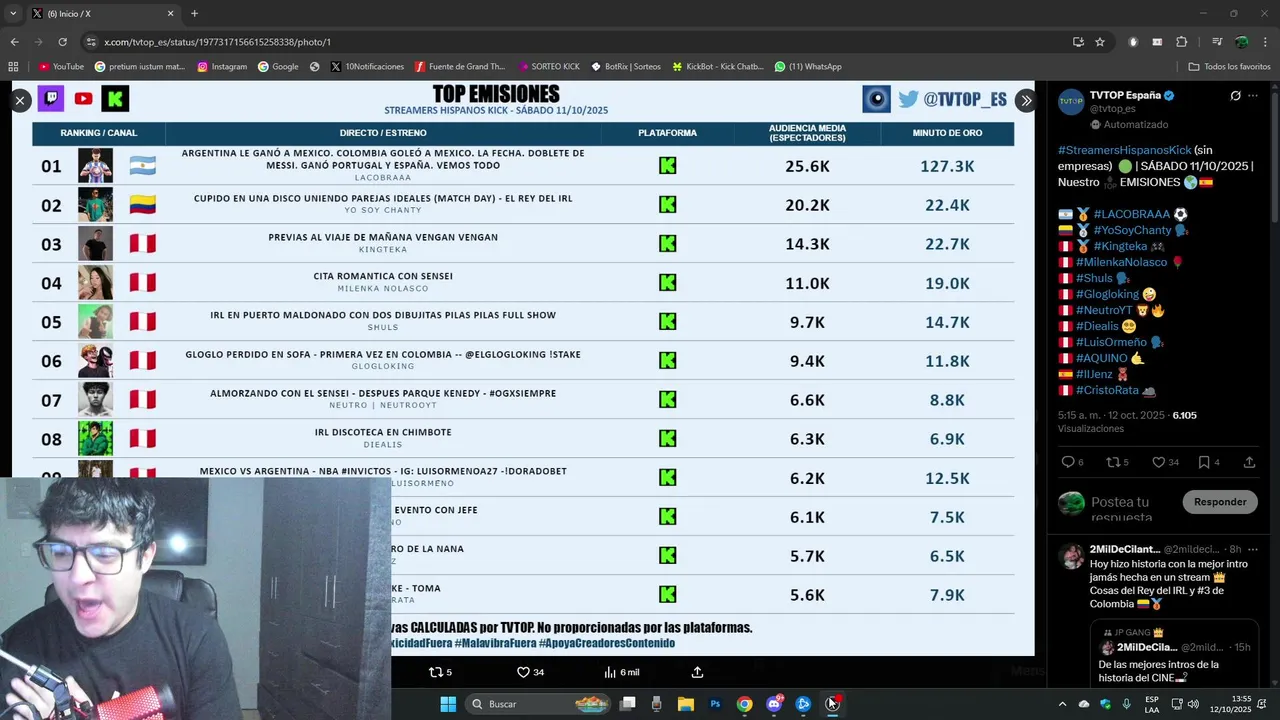
Task: Open hashtag #LACOBRAAA
Action: [1131, 214]
